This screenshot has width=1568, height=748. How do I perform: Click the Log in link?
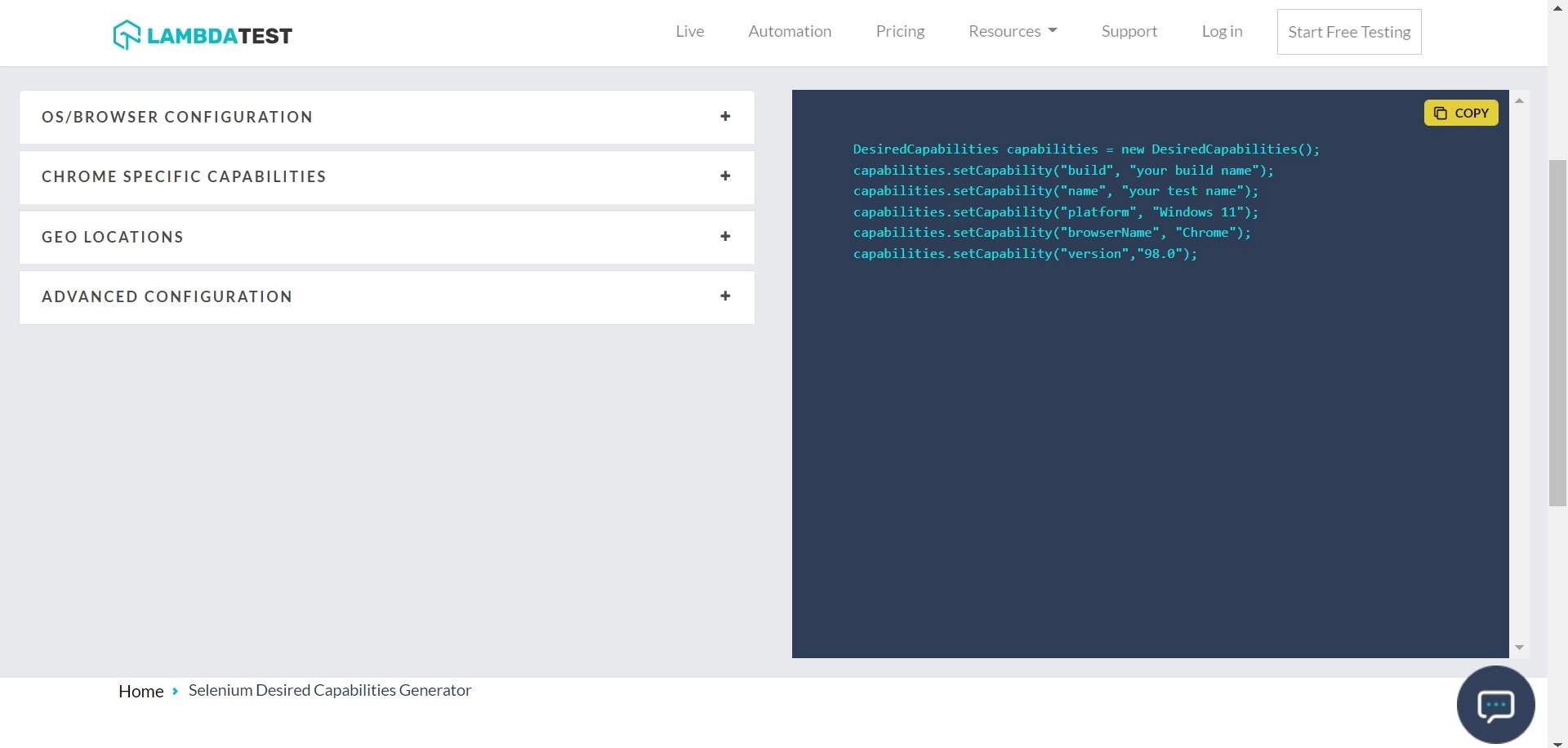pyautogui.click(x=1222, y=31)
